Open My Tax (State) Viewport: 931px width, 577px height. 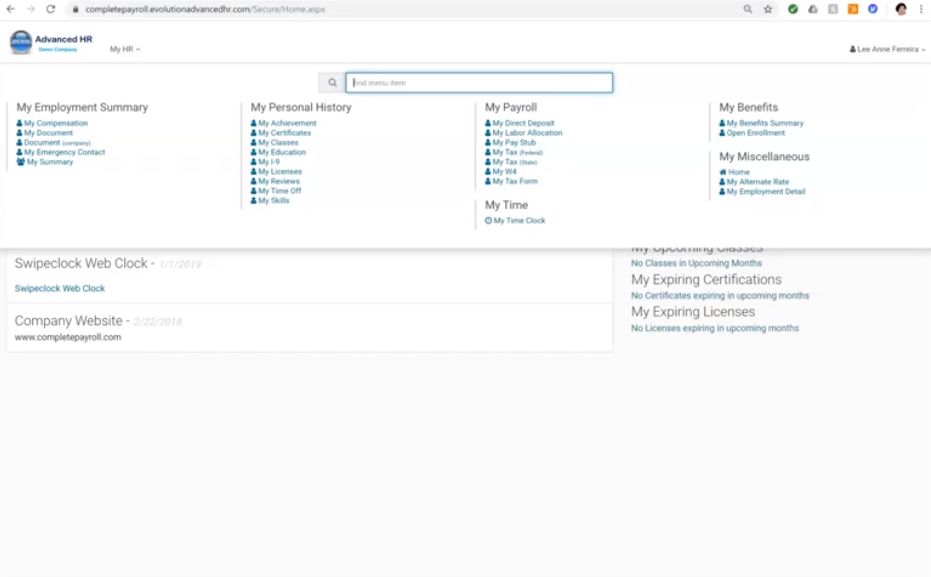coord(511,161)
